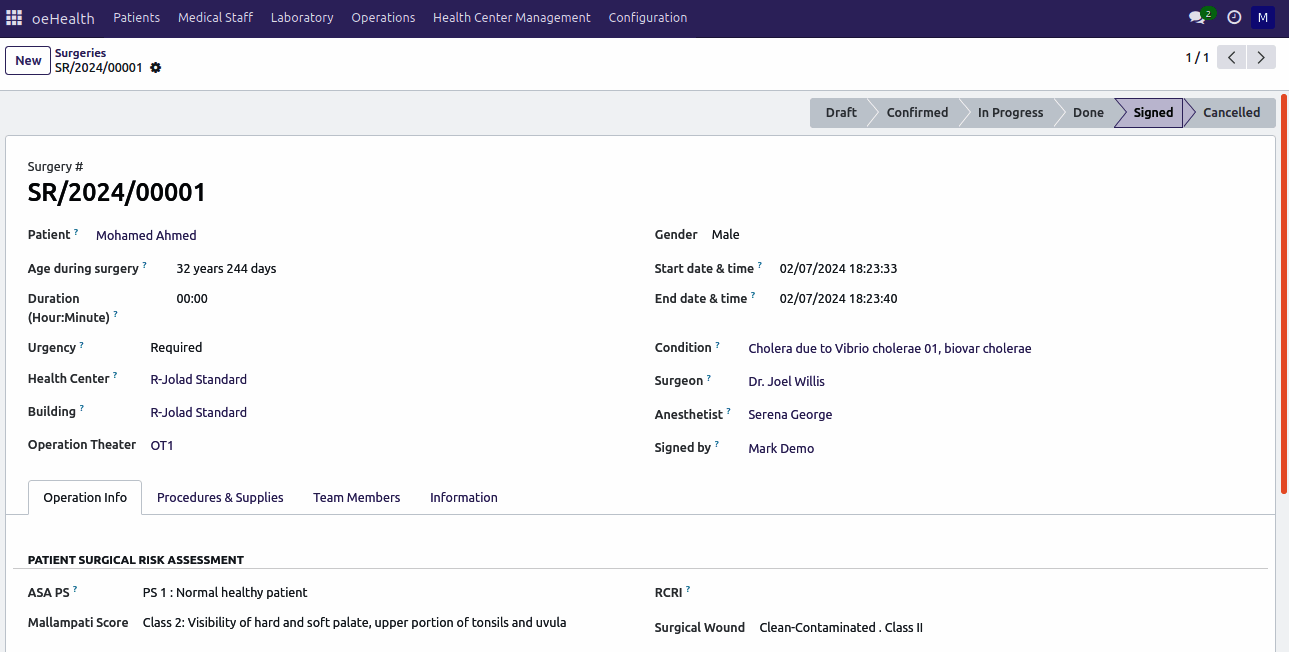Open Health Center R-Jolad Standard link

(199, 380)
